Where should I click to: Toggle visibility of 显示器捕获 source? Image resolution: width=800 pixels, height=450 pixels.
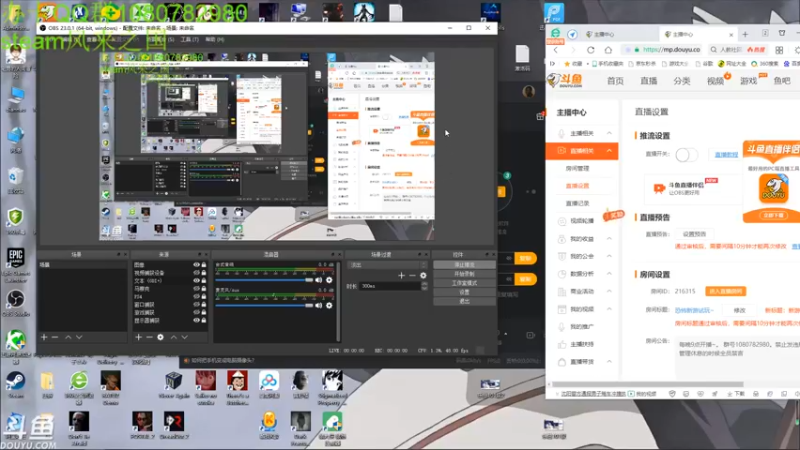pyautogui.click(x=196, y=320)
